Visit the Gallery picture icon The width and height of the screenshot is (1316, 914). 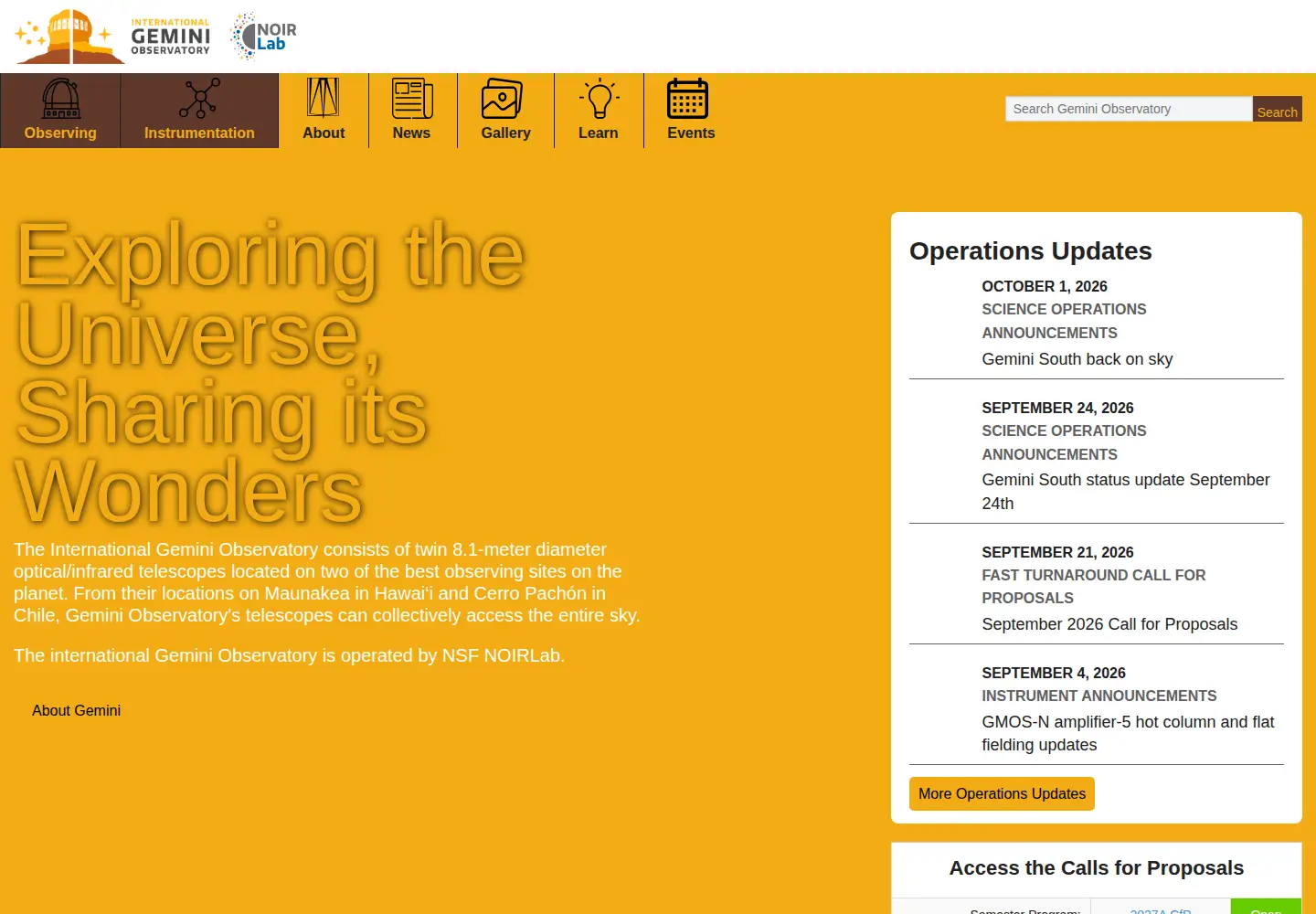point(502,99)
